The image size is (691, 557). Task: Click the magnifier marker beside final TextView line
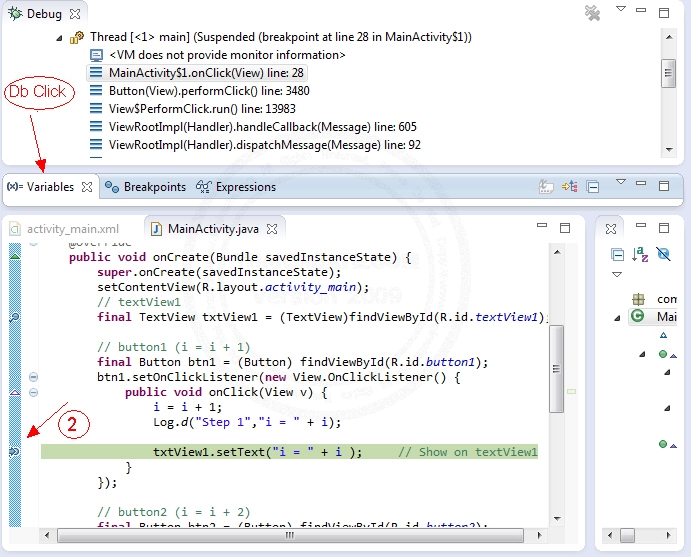[15, 317]
